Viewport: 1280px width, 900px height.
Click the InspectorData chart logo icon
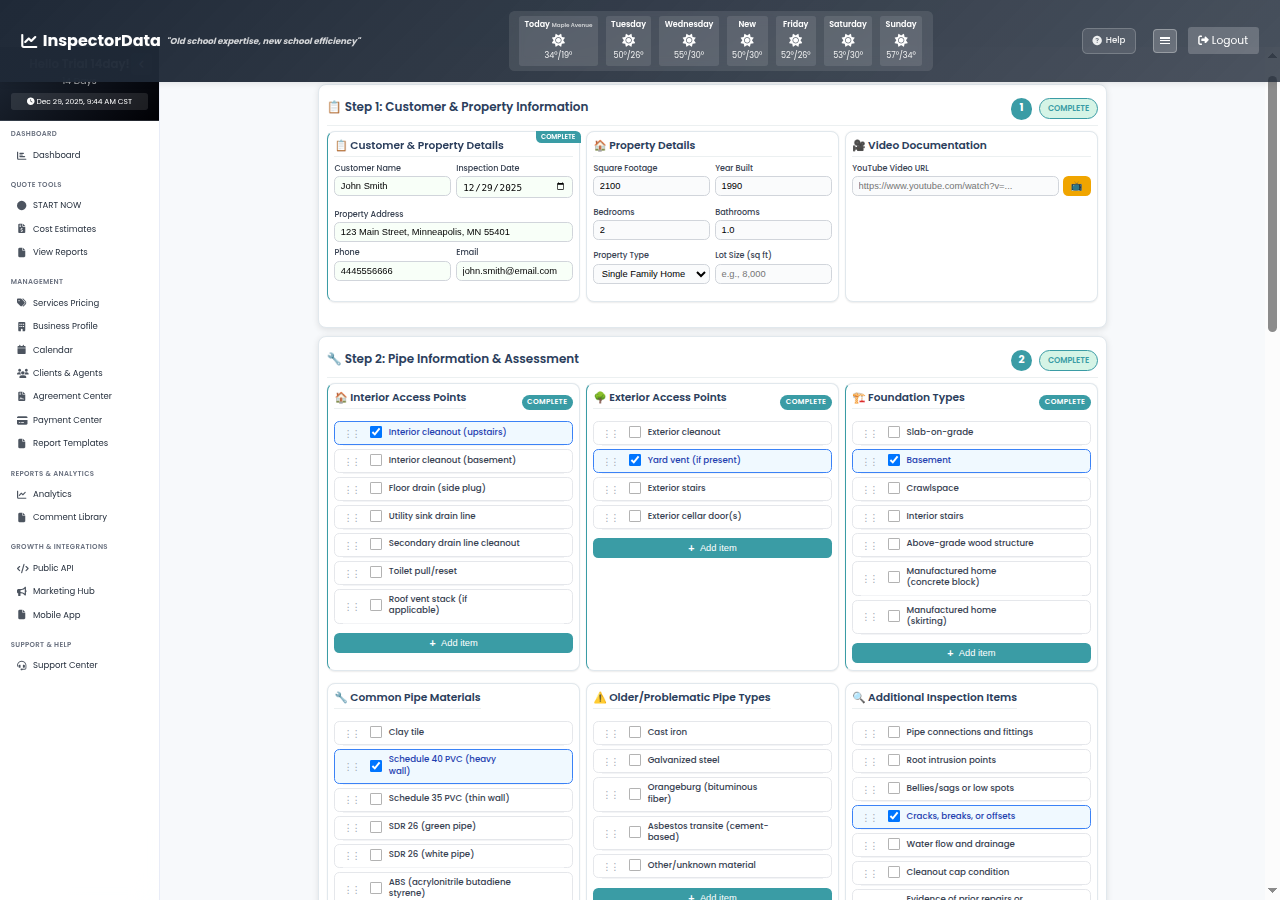tap(29, 41)
